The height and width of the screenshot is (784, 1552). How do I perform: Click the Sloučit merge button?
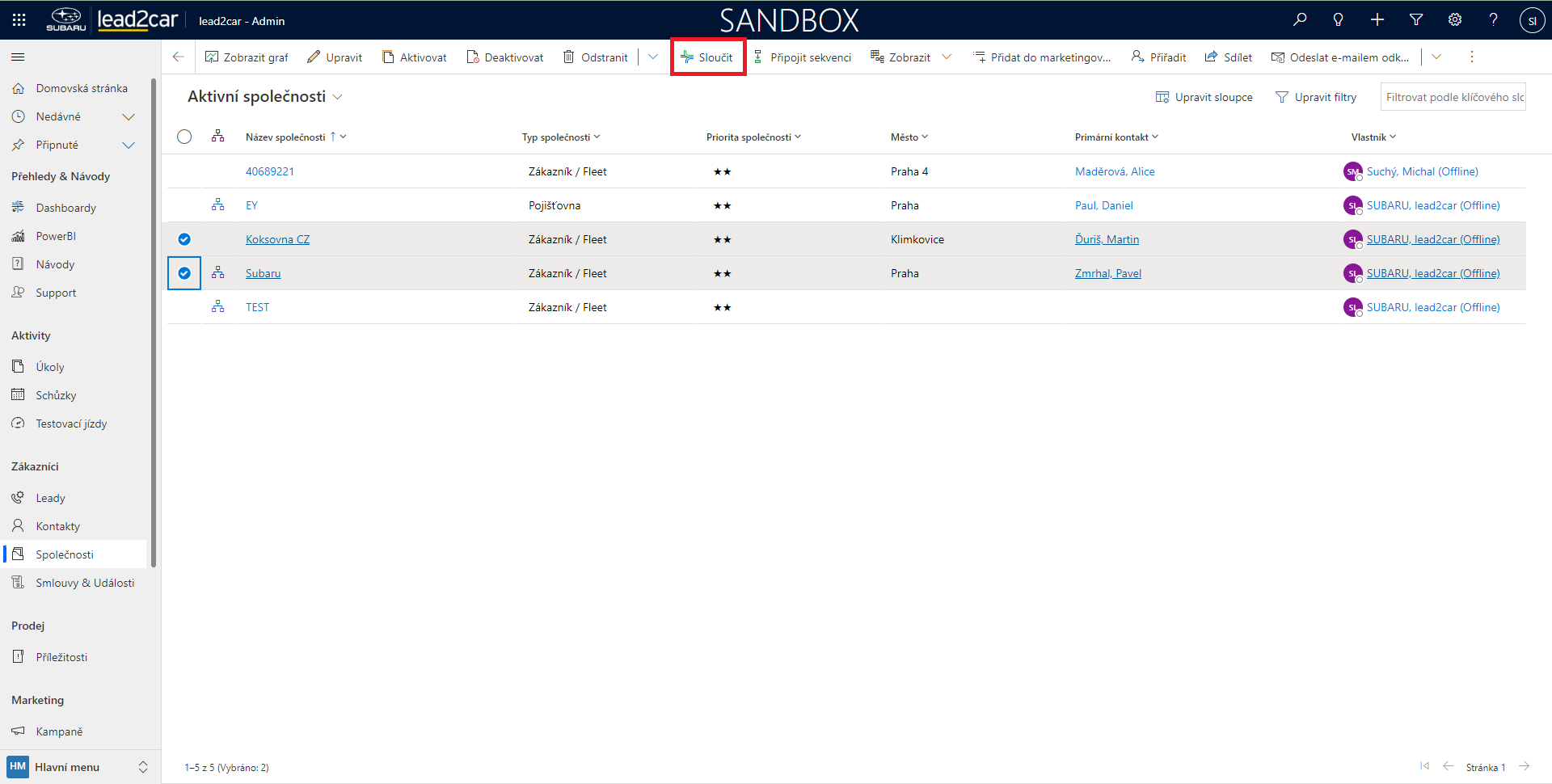coord(707,57)
